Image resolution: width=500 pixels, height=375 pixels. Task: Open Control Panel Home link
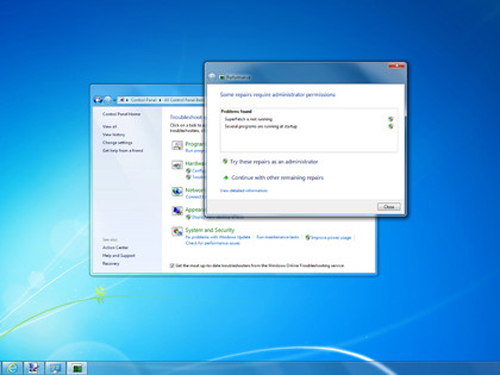[121, 114]
